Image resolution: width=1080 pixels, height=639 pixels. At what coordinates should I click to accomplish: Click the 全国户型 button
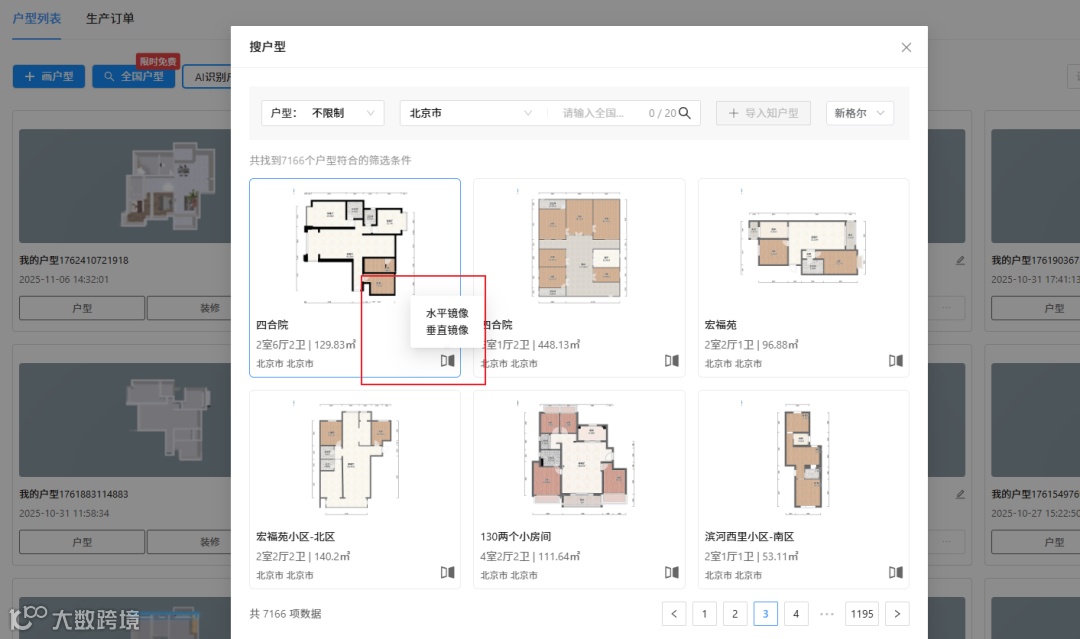pyautogui.click(x=134, y=76)
